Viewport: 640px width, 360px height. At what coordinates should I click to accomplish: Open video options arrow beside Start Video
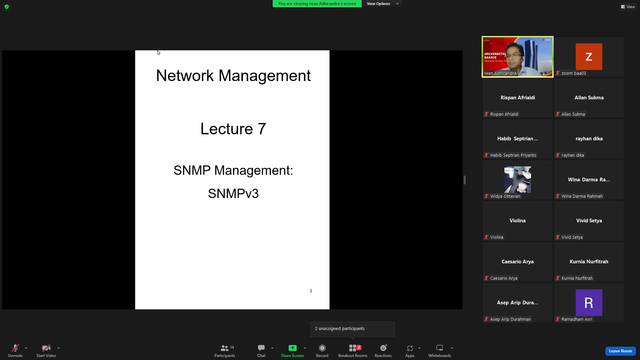tap(58, 348)
